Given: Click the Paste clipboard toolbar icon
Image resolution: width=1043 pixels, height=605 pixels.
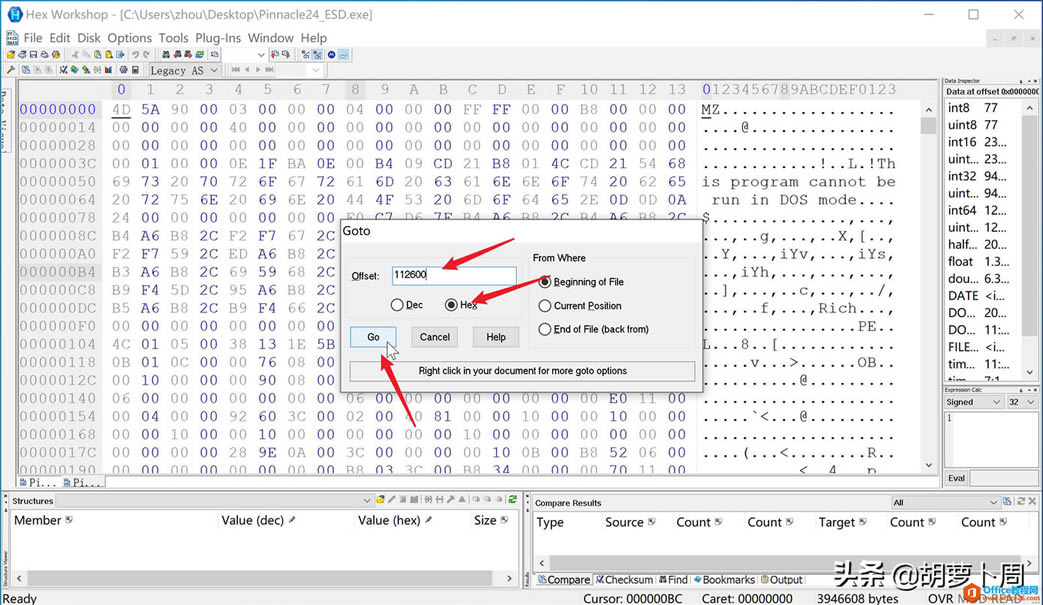Looking at the screenshot, I should point(98,55).
